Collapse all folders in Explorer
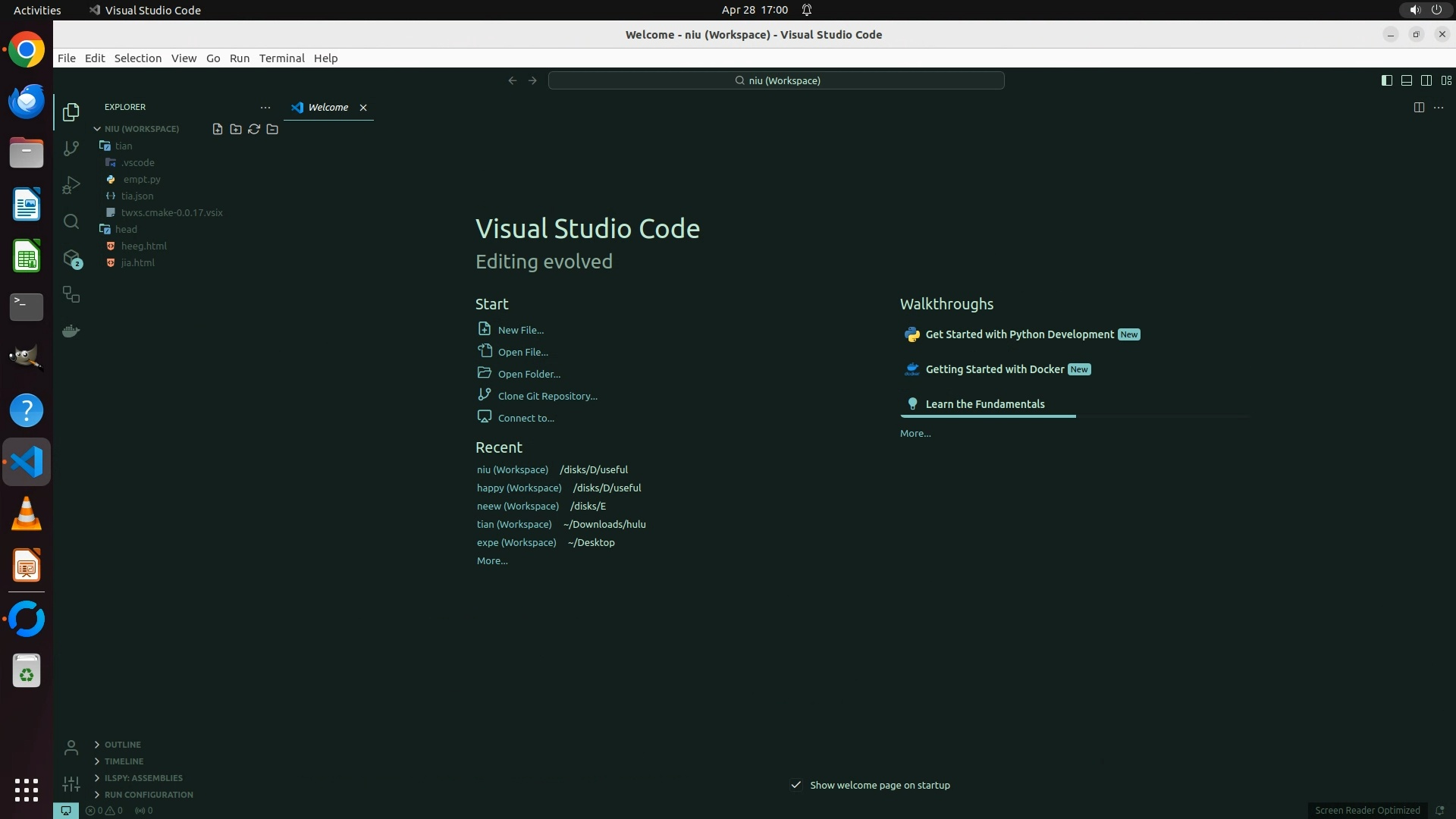 coord(272,129)
